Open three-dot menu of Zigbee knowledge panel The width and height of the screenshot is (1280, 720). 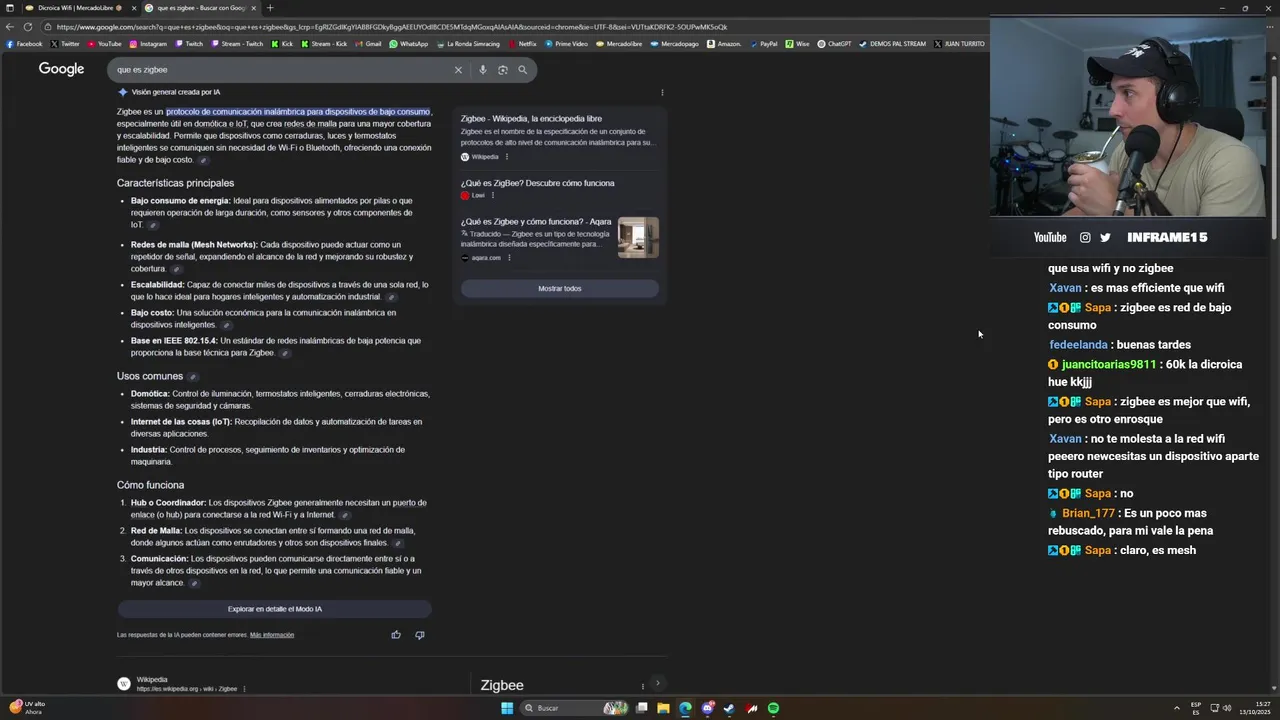click(642, 686)
